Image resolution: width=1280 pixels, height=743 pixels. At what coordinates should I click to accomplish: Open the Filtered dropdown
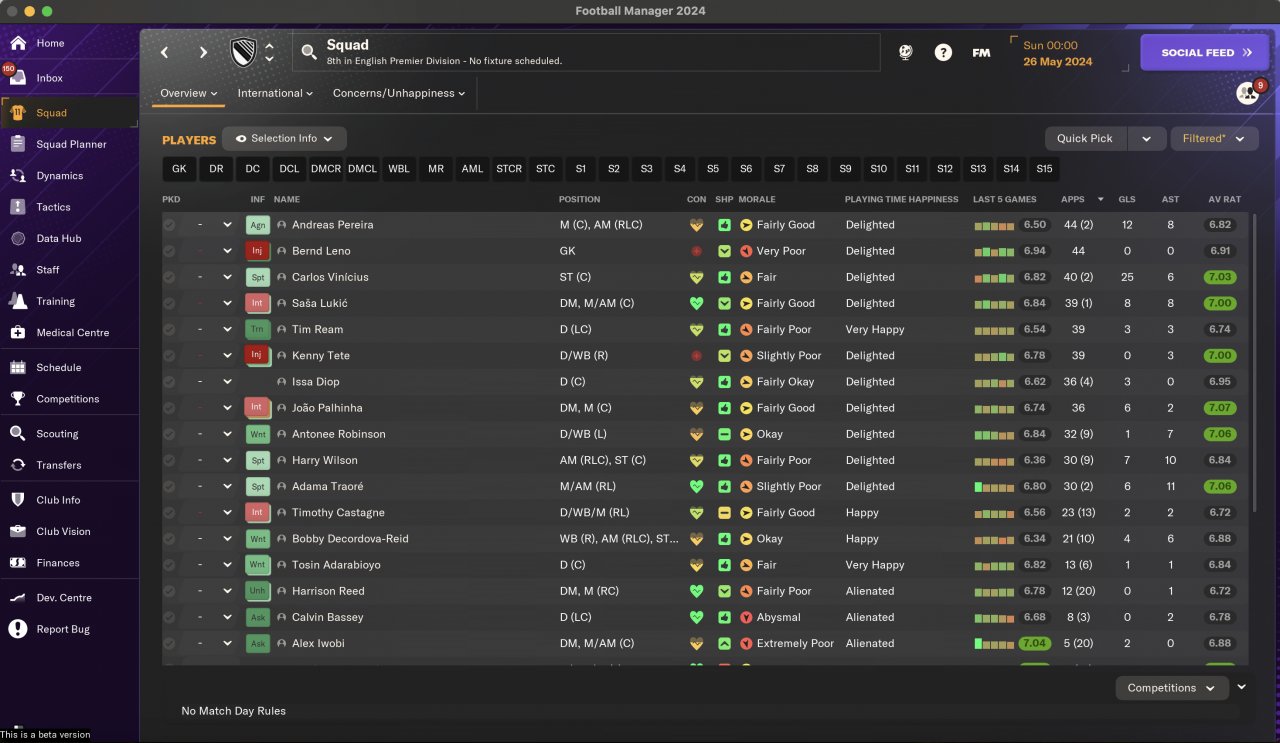point(1214,139)
